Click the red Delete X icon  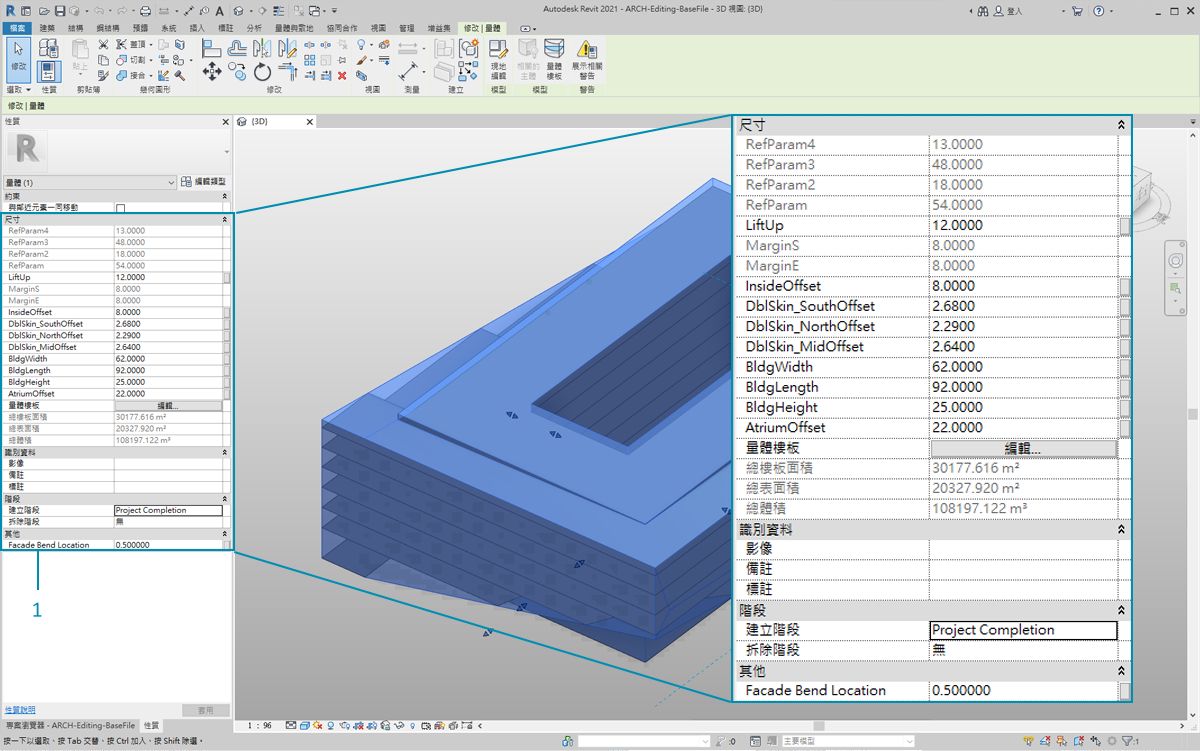(x=342, y=75)
